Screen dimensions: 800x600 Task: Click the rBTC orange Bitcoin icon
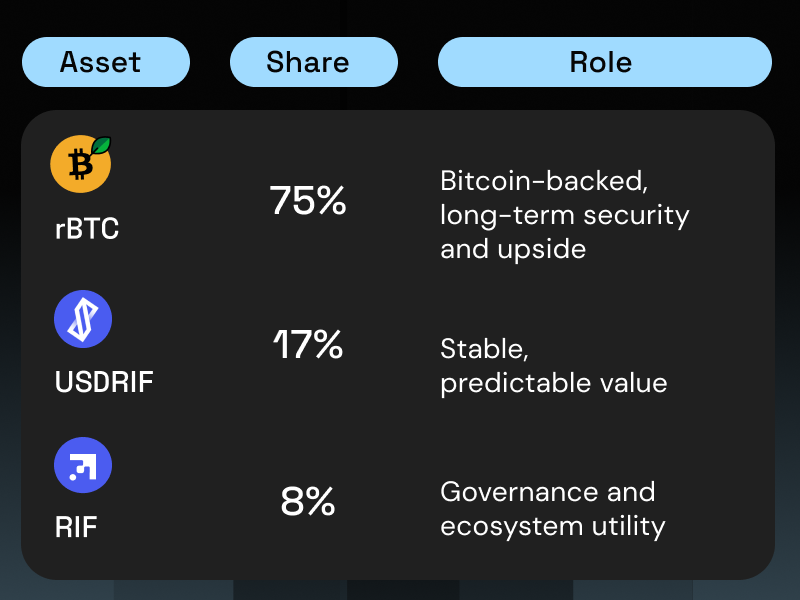tap(81, 164)
